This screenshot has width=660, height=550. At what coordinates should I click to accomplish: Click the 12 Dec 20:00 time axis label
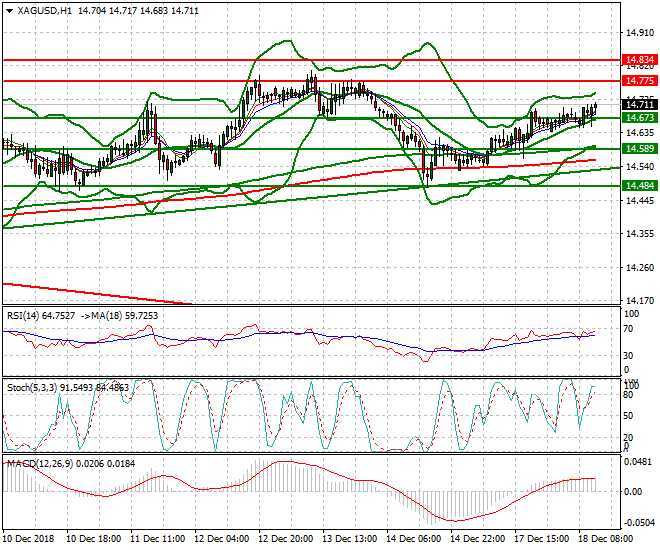[286, 539]
